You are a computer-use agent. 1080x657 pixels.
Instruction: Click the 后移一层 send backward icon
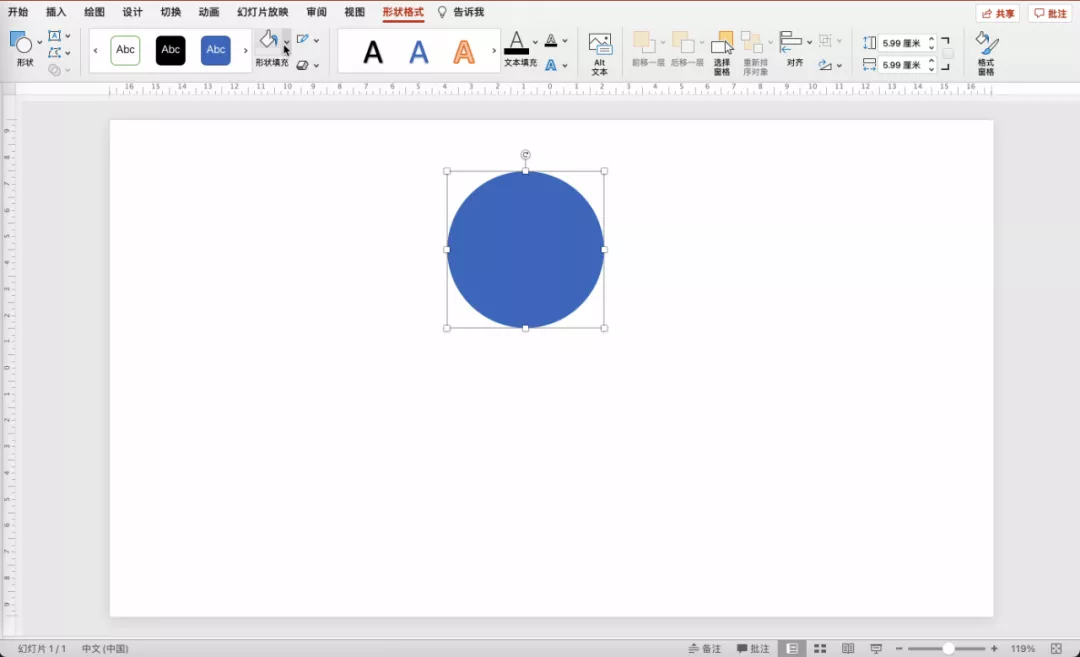(683, 43)
